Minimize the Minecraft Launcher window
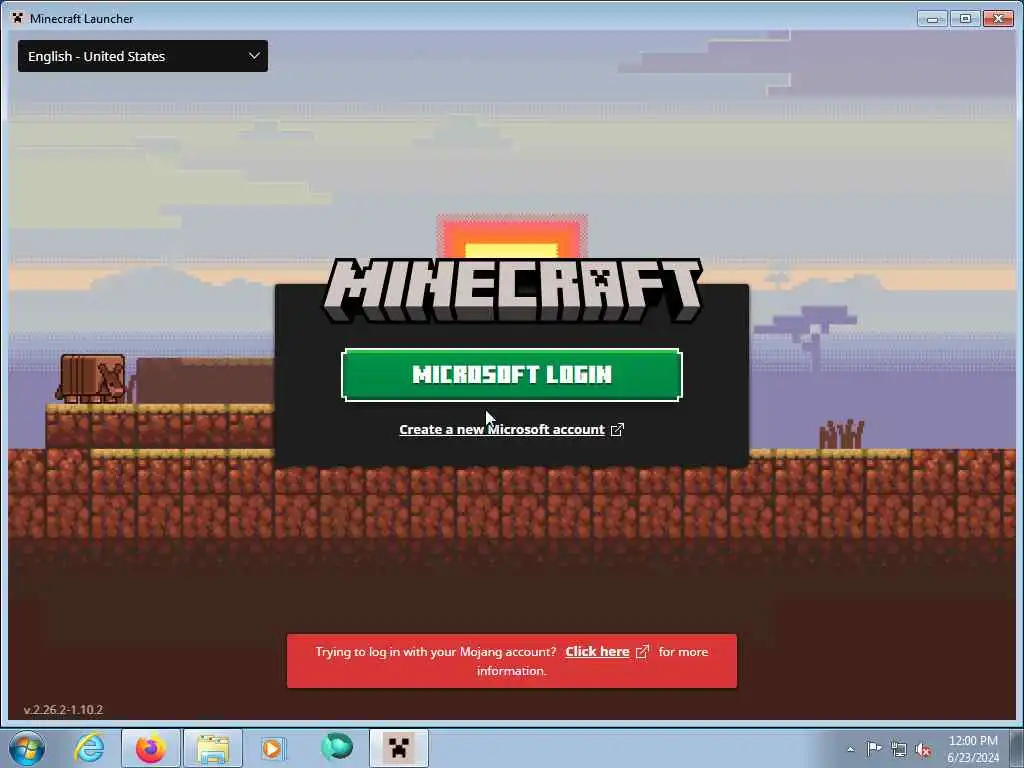The image size is (1024, 768). click(932, 19)
